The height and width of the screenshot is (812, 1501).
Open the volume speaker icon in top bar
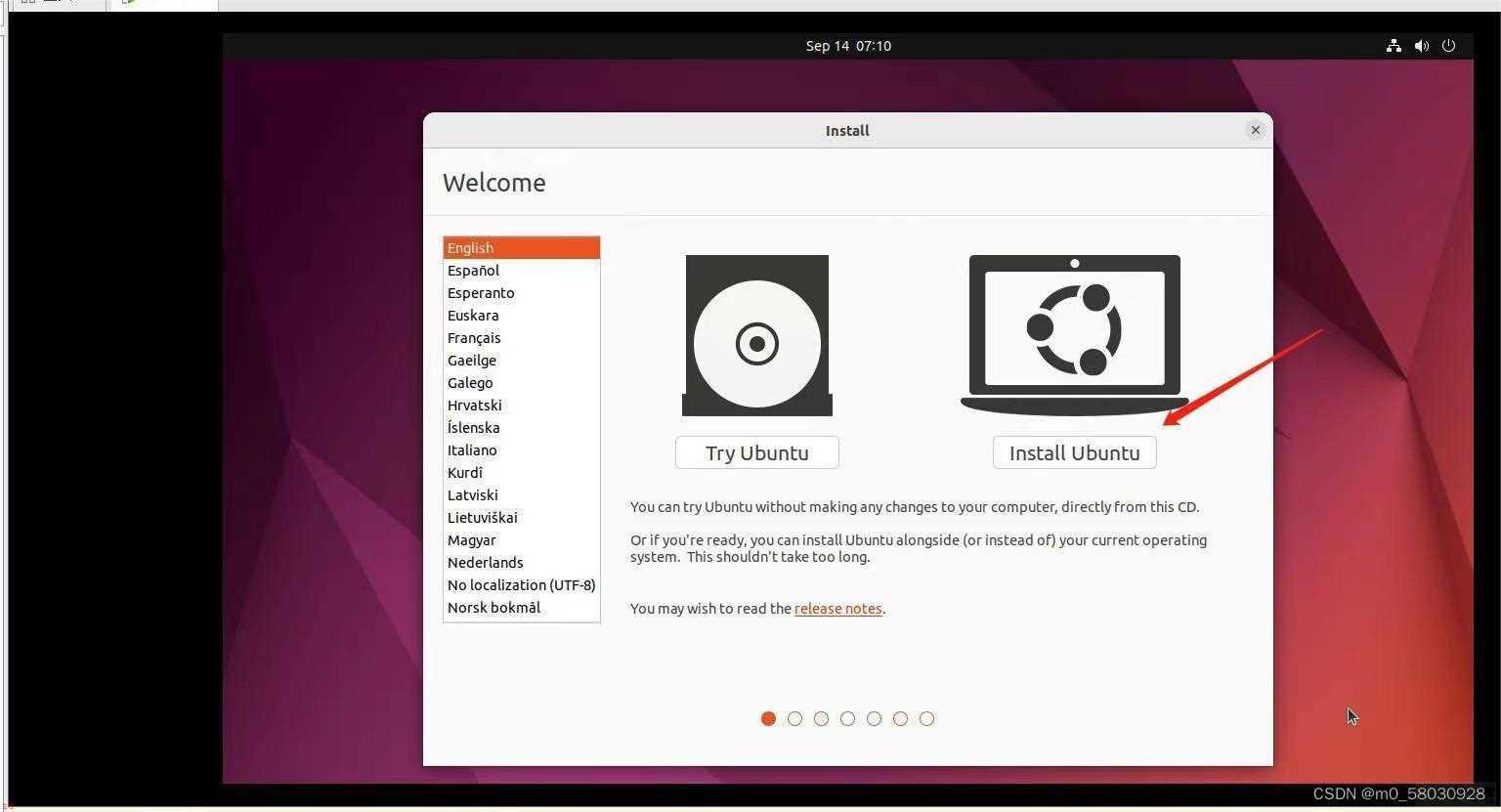[x=1421, y=46]
